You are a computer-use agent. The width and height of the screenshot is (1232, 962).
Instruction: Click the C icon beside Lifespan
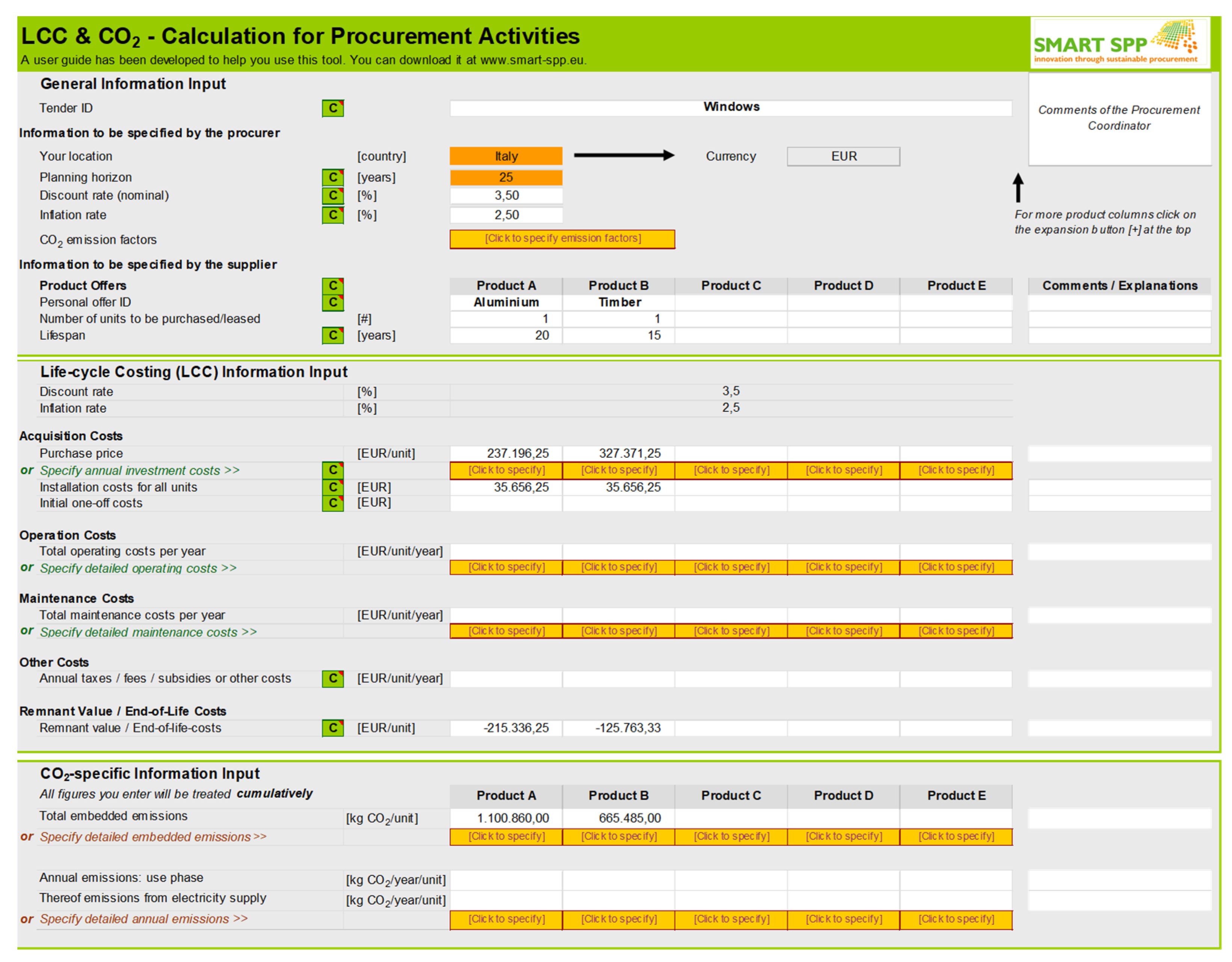pyautogui.click(x=333, y=335)
